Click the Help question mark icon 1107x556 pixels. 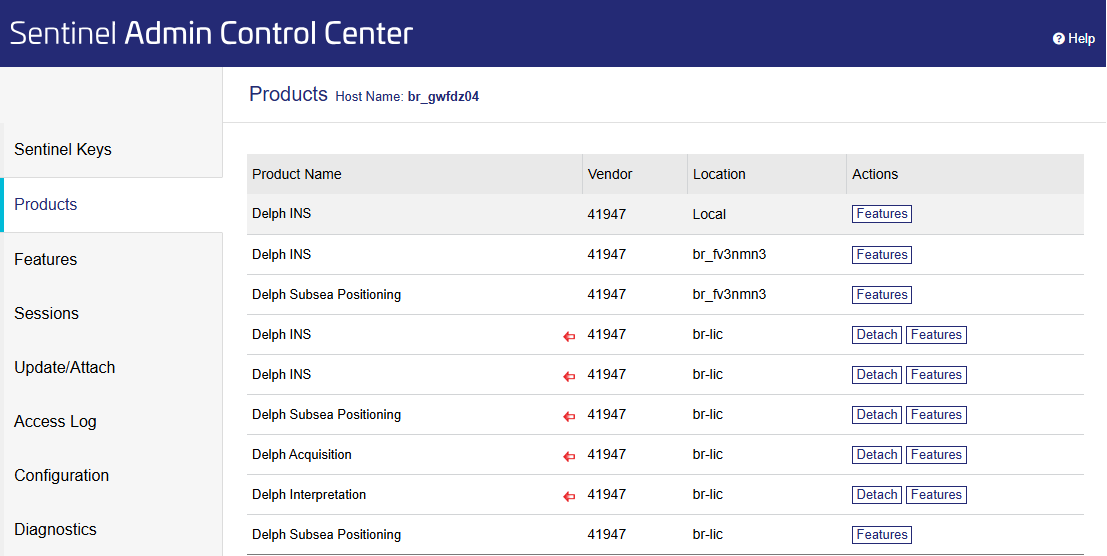[1058, 39]
